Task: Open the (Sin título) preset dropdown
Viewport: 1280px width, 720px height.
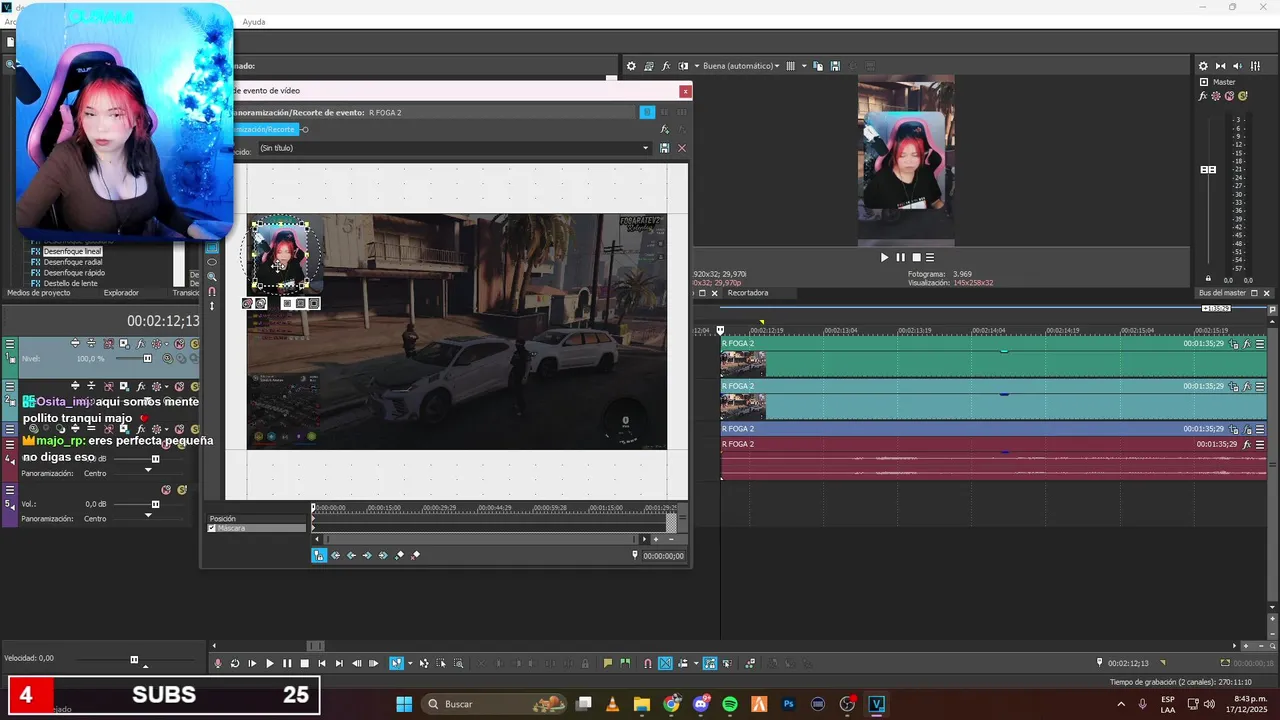Action: pyautogui.click(x=645, y=148)
